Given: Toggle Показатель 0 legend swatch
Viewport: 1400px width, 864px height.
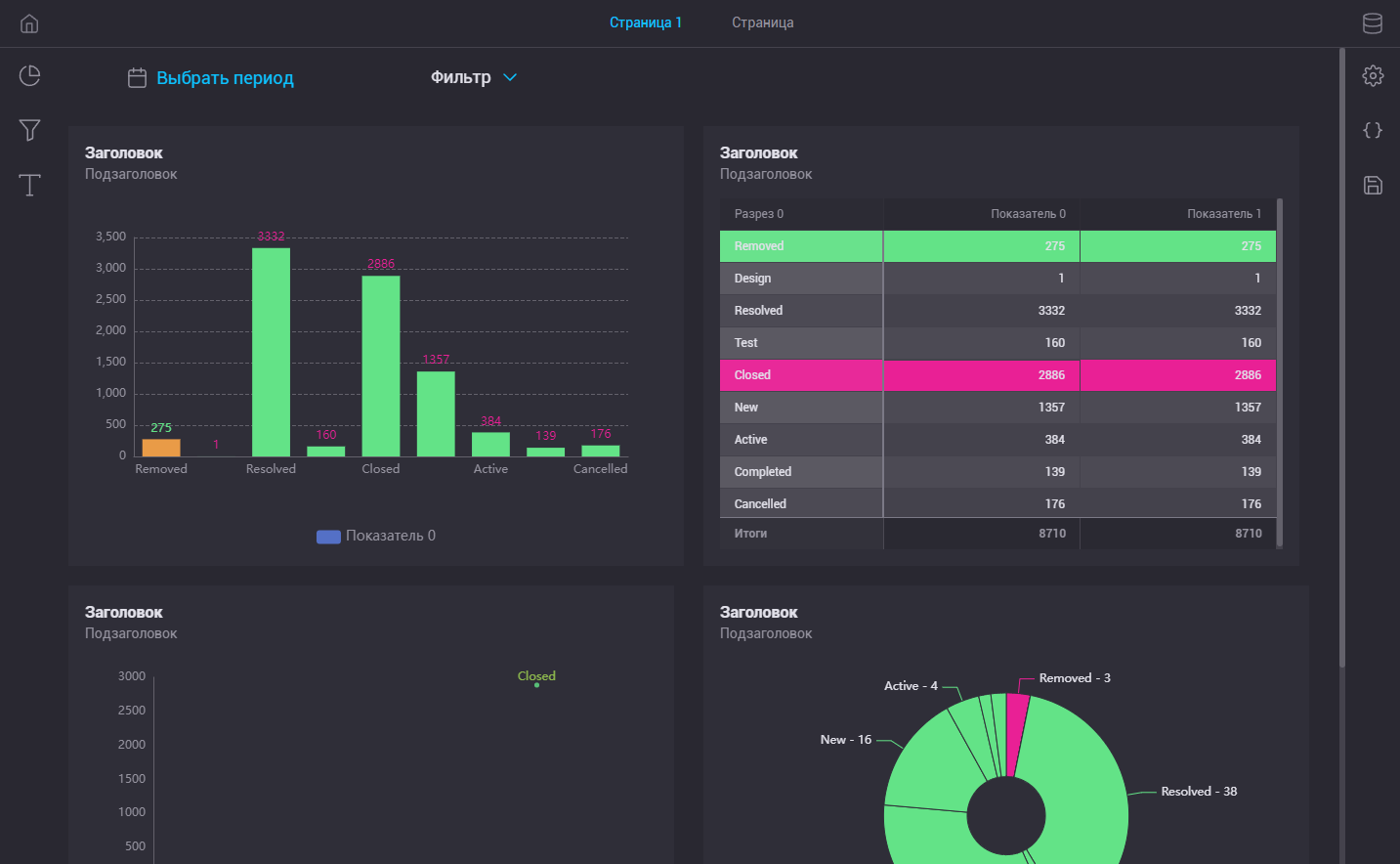Looking at the screenshot, I should click(328, 537).
